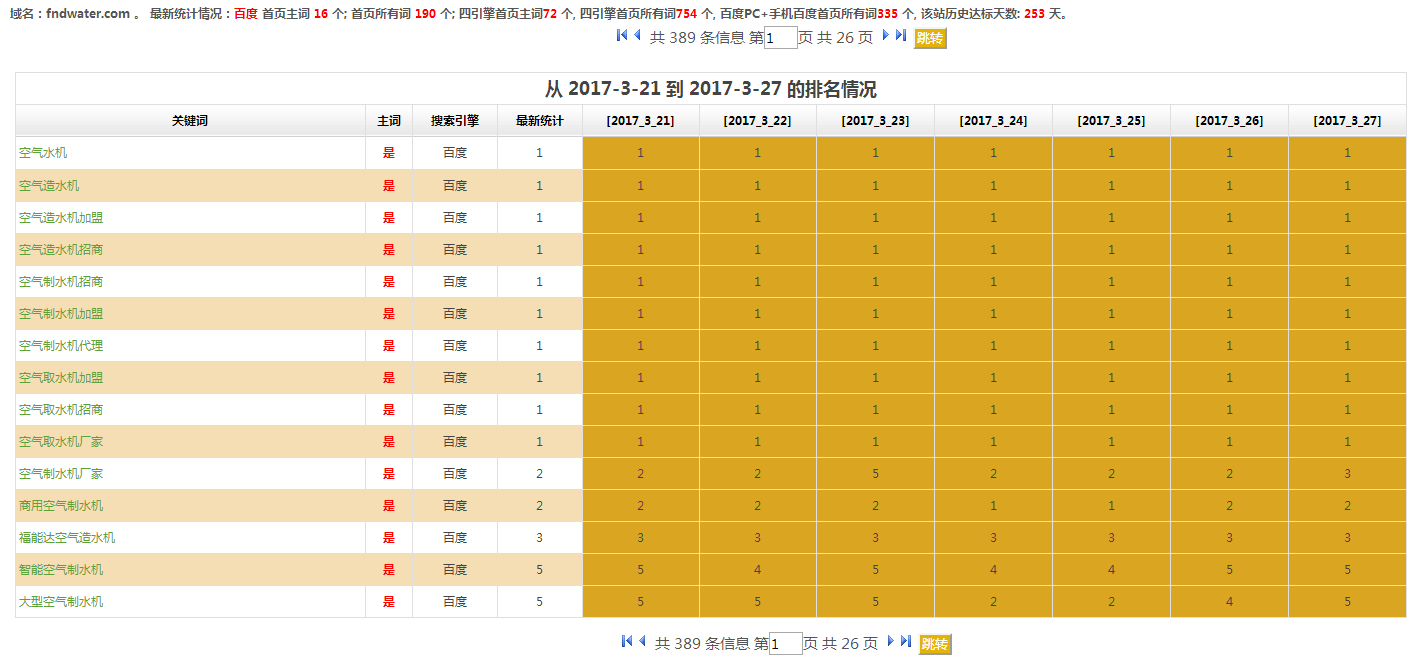Click the 最新统计 column header
1421x657 pixels.
coord(539,121)
